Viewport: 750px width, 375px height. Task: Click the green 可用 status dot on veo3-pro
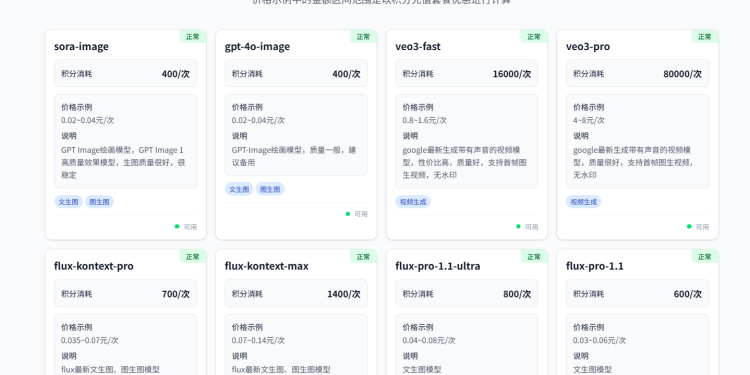[x=689, y=226]
